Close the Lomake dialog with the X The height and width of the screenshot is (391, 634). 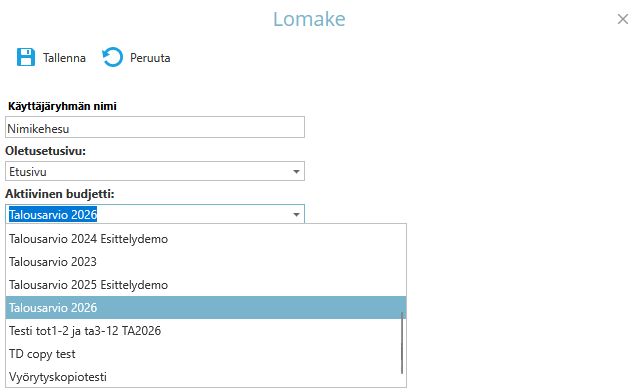coord(623,19)
